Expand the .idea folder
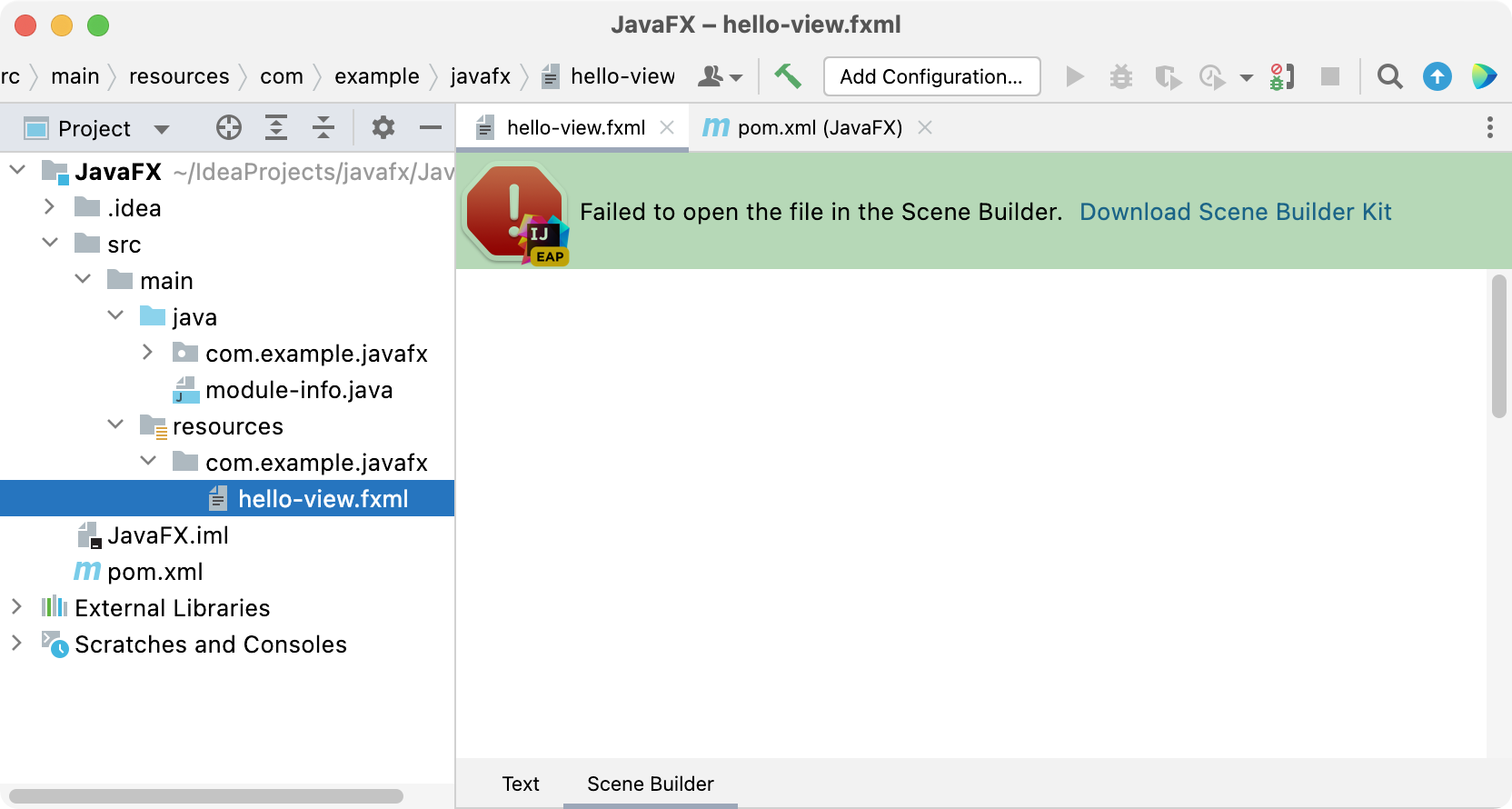This screenshot has height=809, width=1512. pyautogui.click(x=50, y=206)
